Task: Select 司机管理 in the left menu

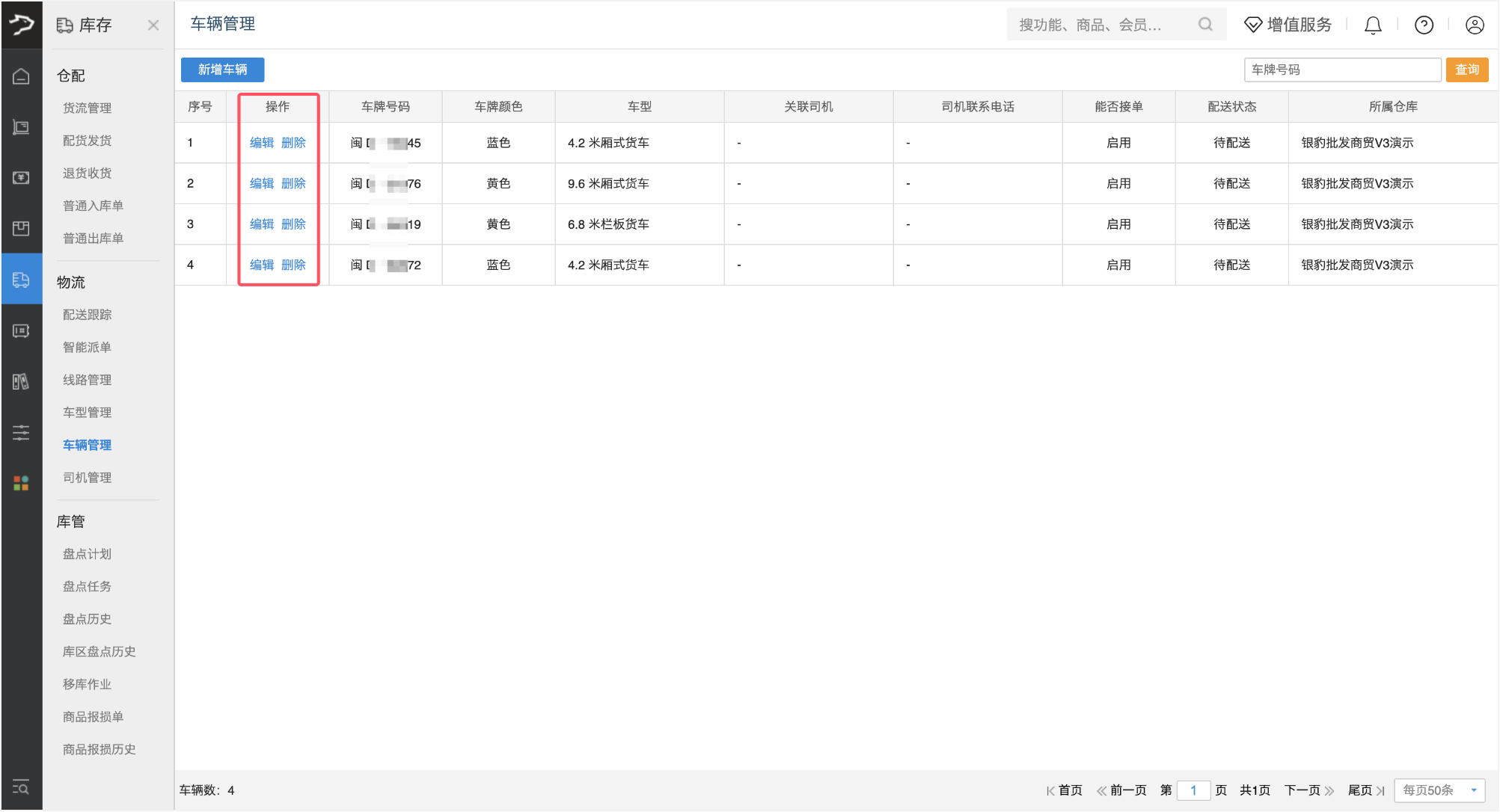Action: [x=87, y=477]
